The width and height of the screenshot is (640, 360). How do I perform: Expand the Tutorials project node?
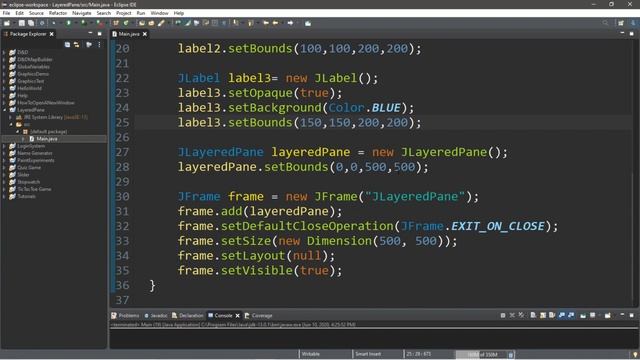click(4, 196)
